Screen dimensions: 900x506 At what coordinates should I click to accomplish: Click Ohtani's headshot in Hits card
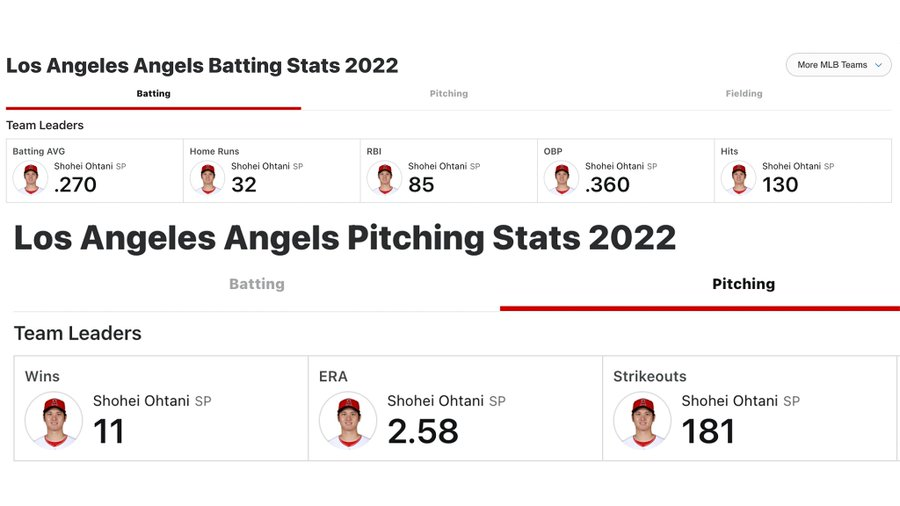coord(739,178)
